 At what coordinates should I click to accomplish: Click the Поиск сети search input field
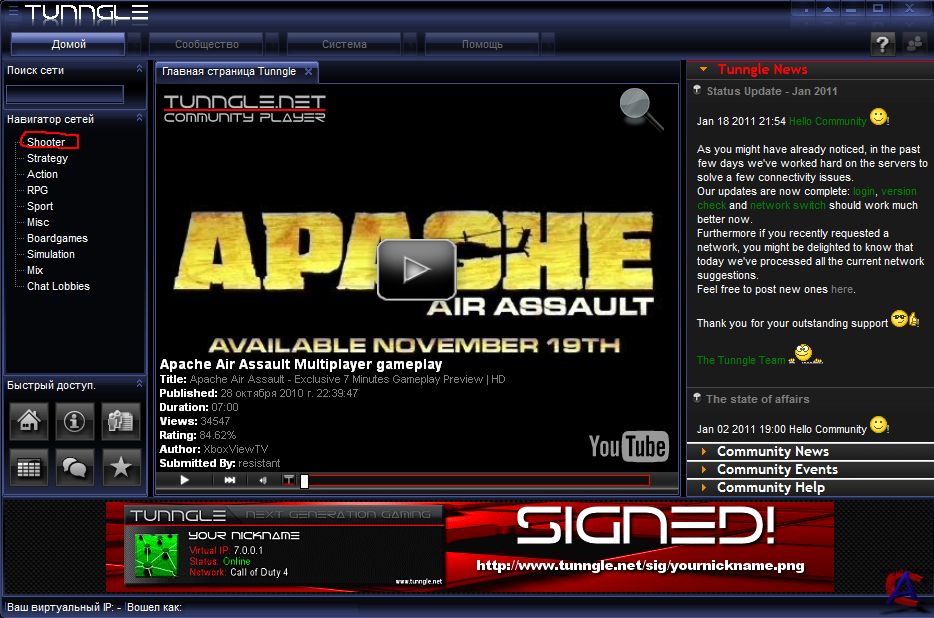coord(65,94)
